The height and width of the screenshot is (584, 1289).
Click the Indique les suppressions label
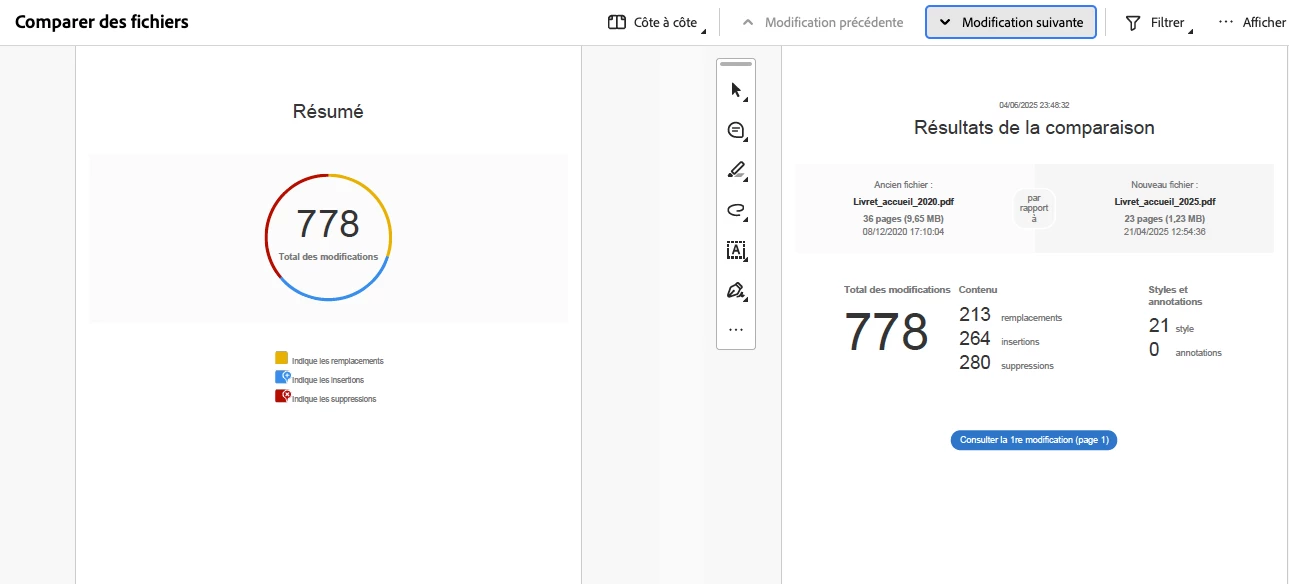[334, 399]
